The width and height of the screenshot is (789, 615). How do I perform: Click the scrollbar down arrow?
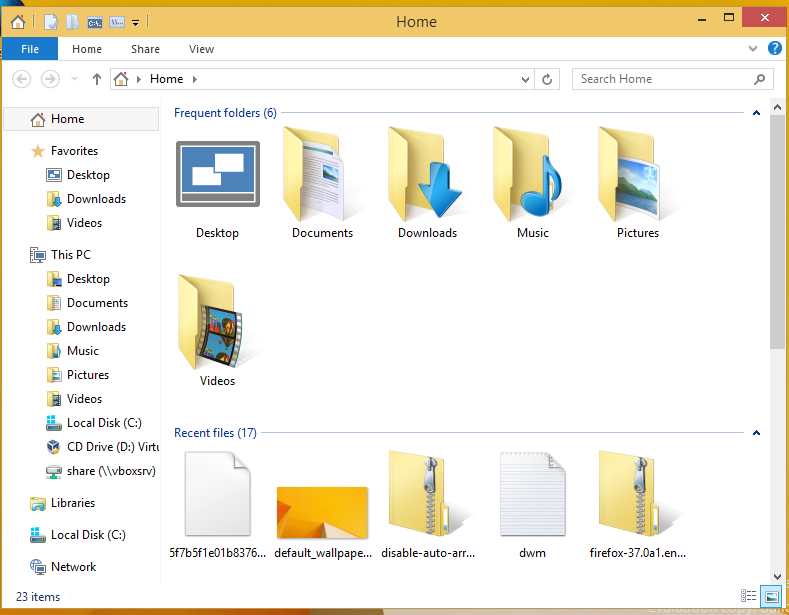pos(777,576)
